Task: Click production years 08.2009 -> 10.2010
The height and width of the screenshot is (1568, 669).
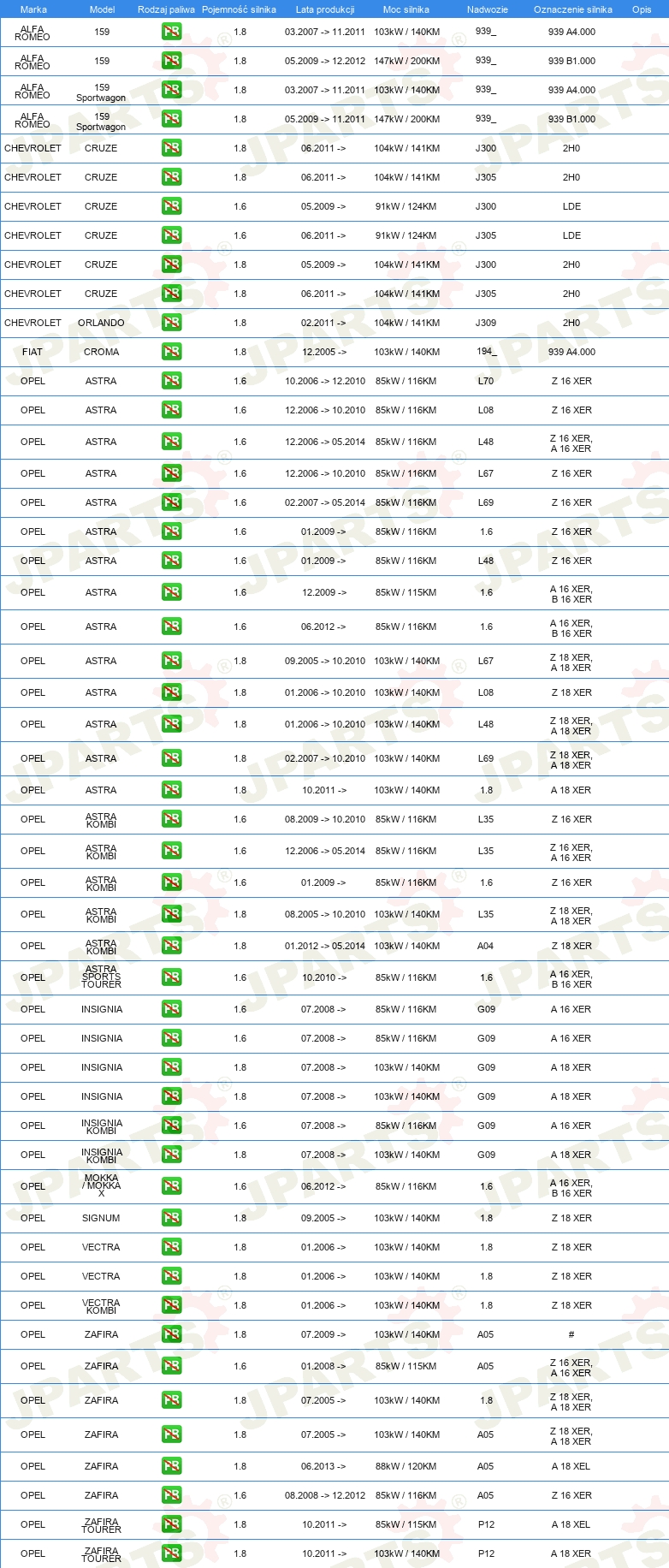Action: click(325, 819)
